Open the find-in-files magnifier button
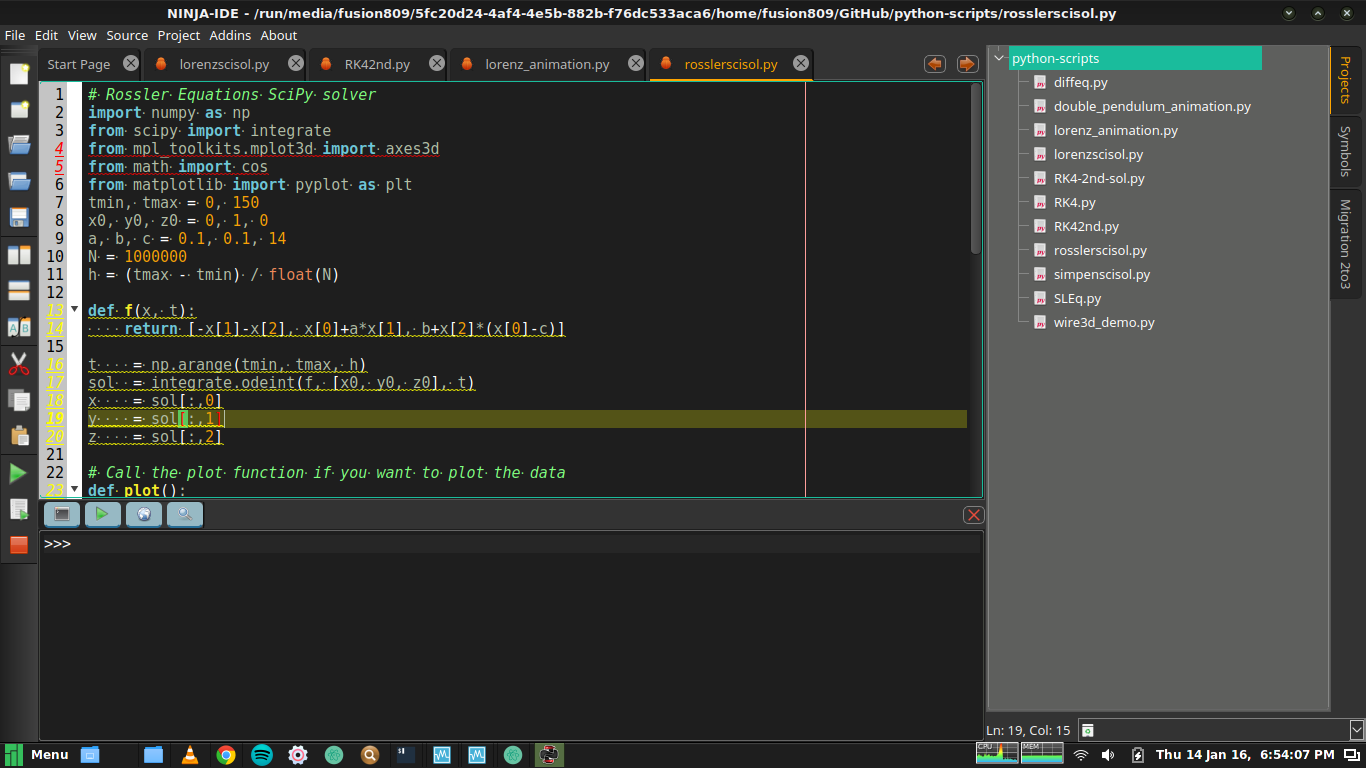Image resolution: width=1366 pixels, height=768 pixels. tap(185, 514)
